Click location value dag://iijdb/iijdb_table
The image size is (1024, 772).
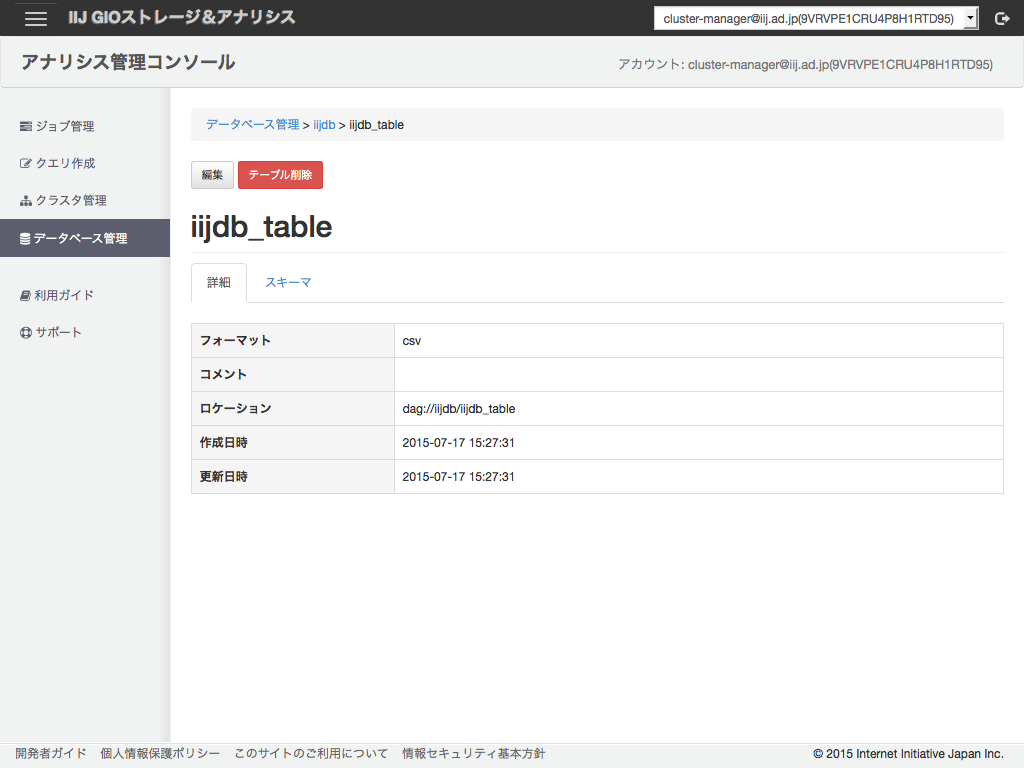[458, 409]
